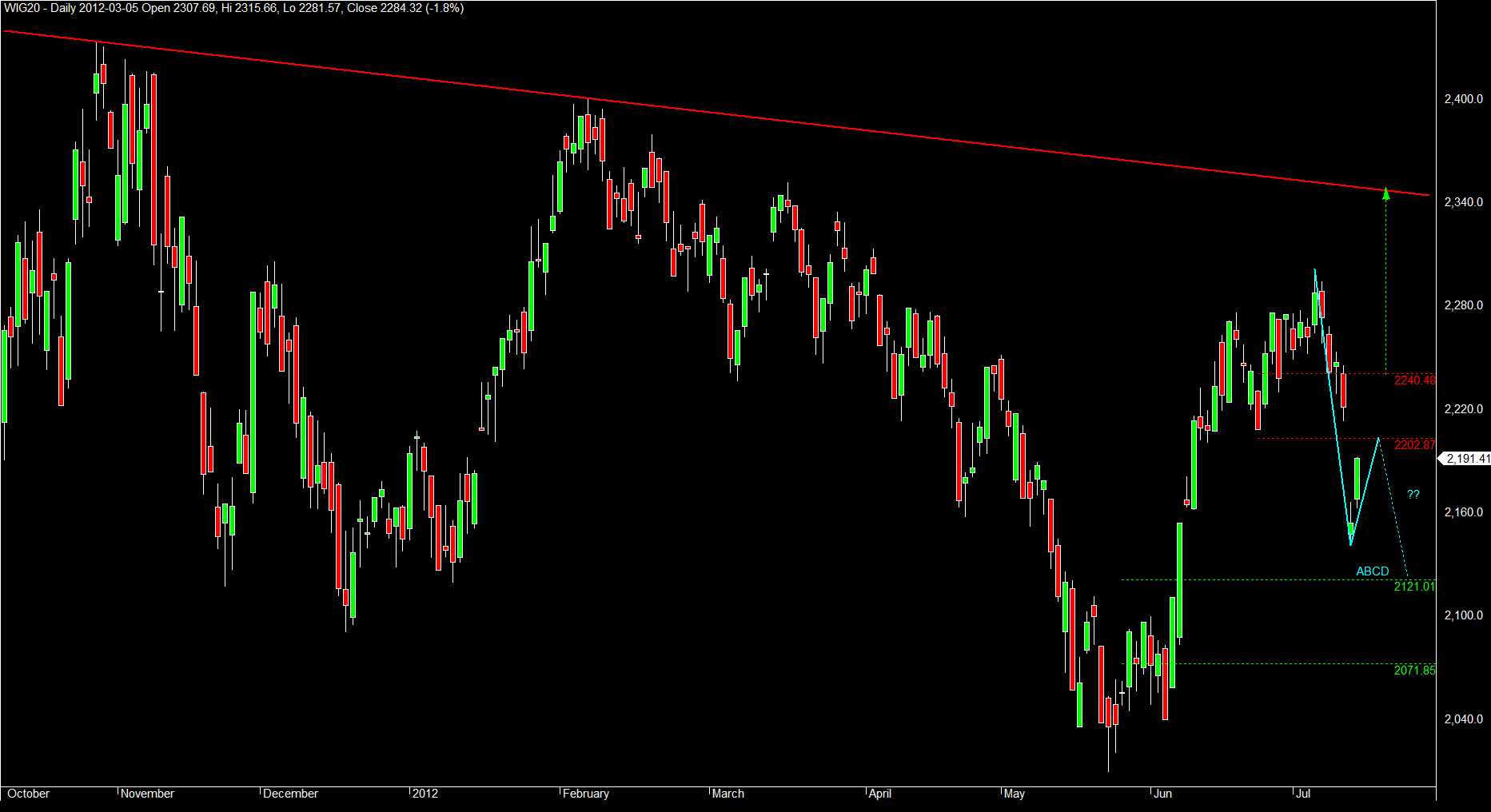Click the April label on the time axis

click(880, 794)
